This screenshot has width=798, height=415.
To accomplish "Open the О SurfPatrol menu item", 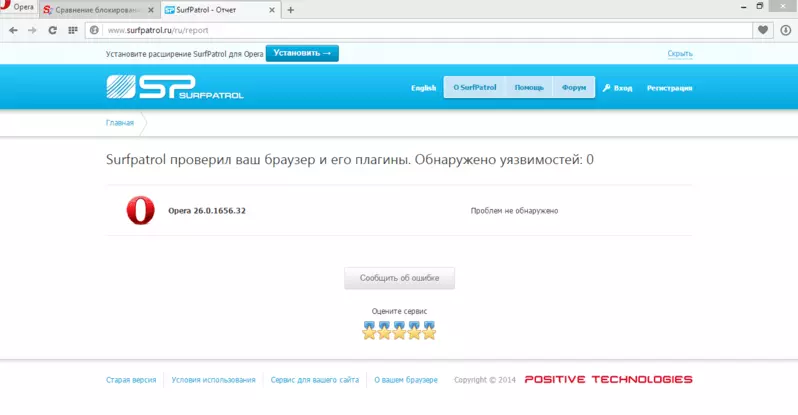I will [475, 88].
